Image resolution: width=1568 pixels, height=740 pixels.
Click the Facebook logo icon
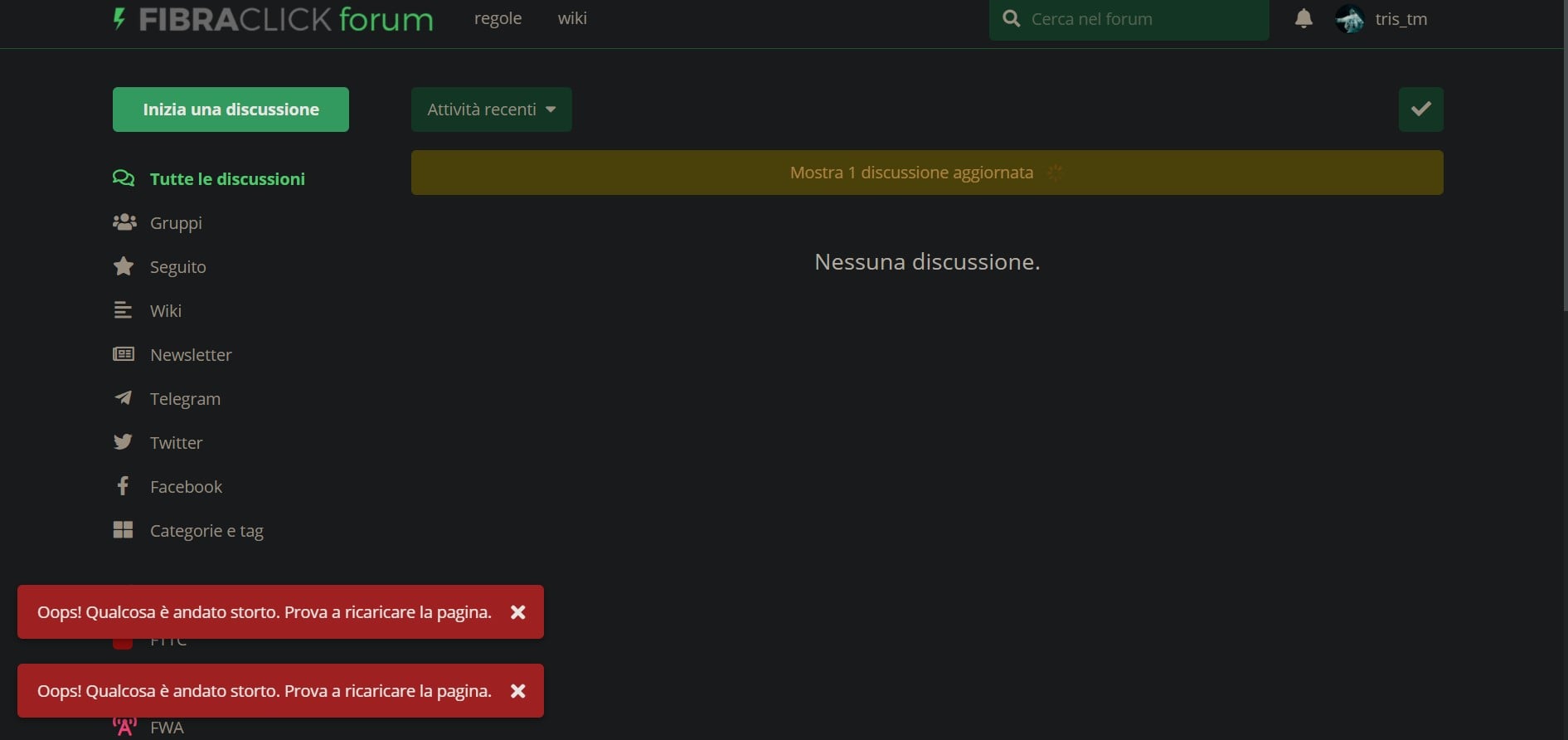124,486
